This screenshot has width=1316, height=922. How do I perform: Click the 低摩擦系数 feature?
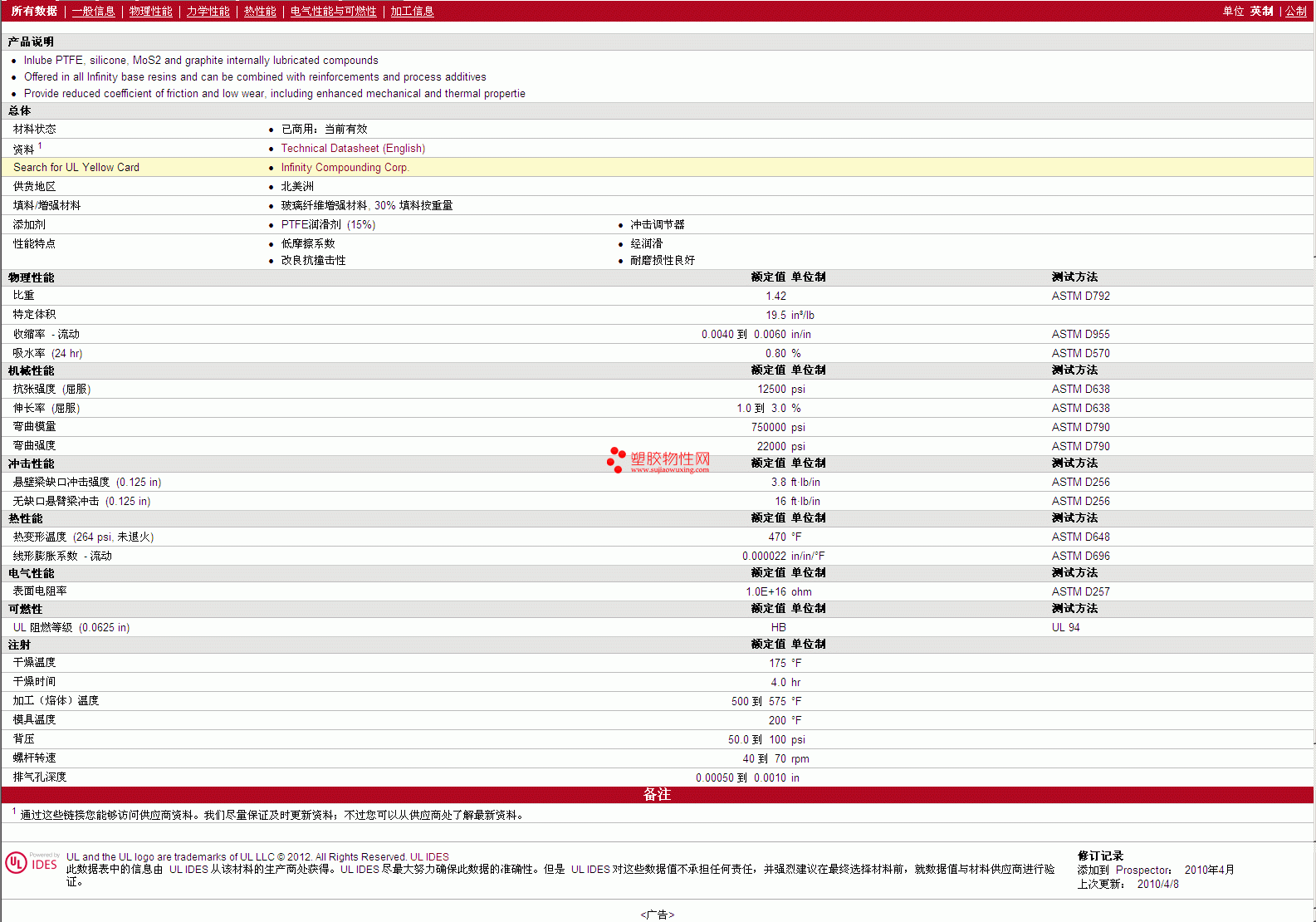(x=308, y=244)
